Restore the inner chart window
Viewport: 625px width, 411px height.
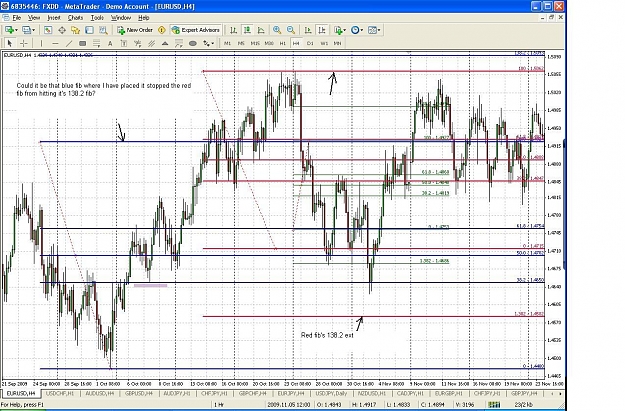click(551, 18)
